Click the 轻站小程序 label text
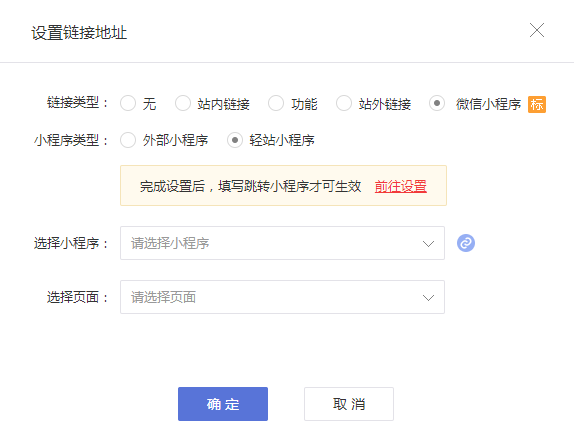The height and width of the screenshot is (445, 574). pos(282,141)
